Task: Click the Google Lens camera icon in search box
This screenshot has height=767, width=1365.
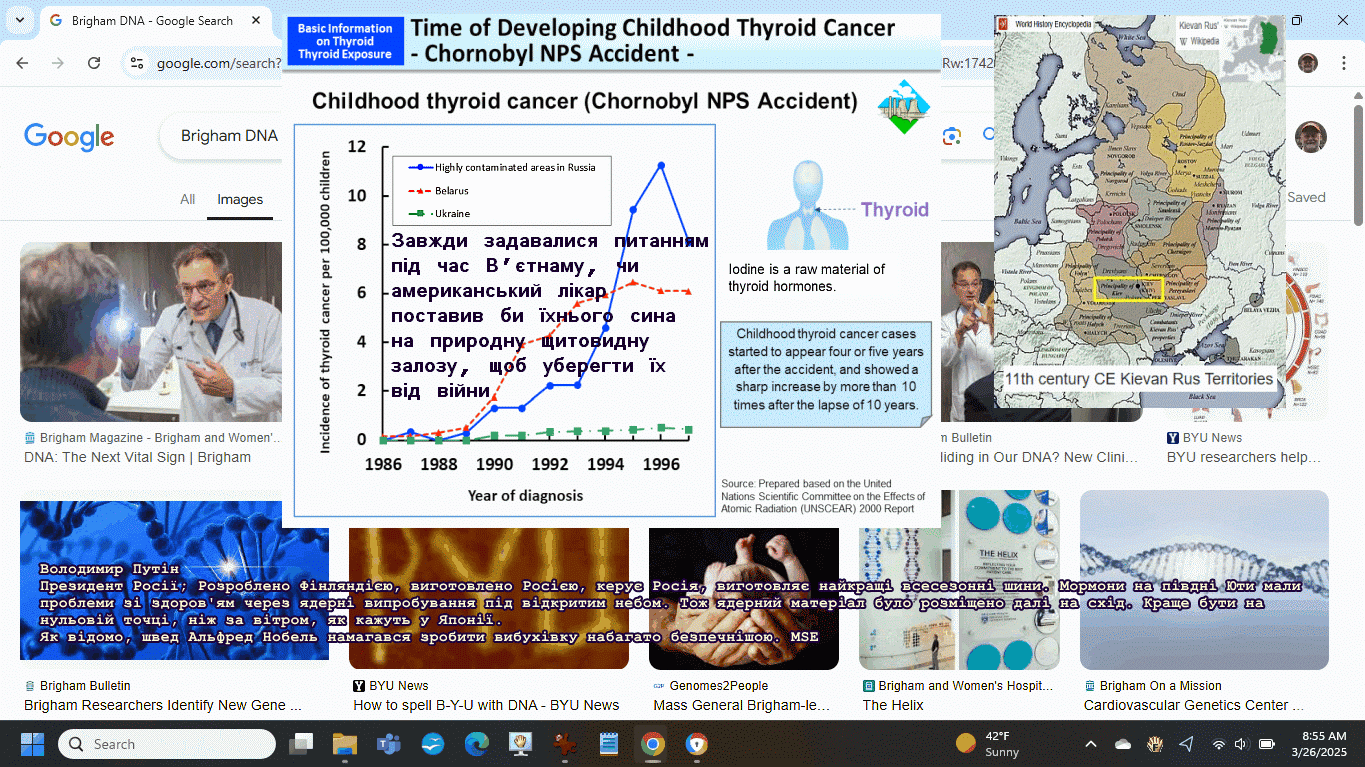Action: click(952, 136)
